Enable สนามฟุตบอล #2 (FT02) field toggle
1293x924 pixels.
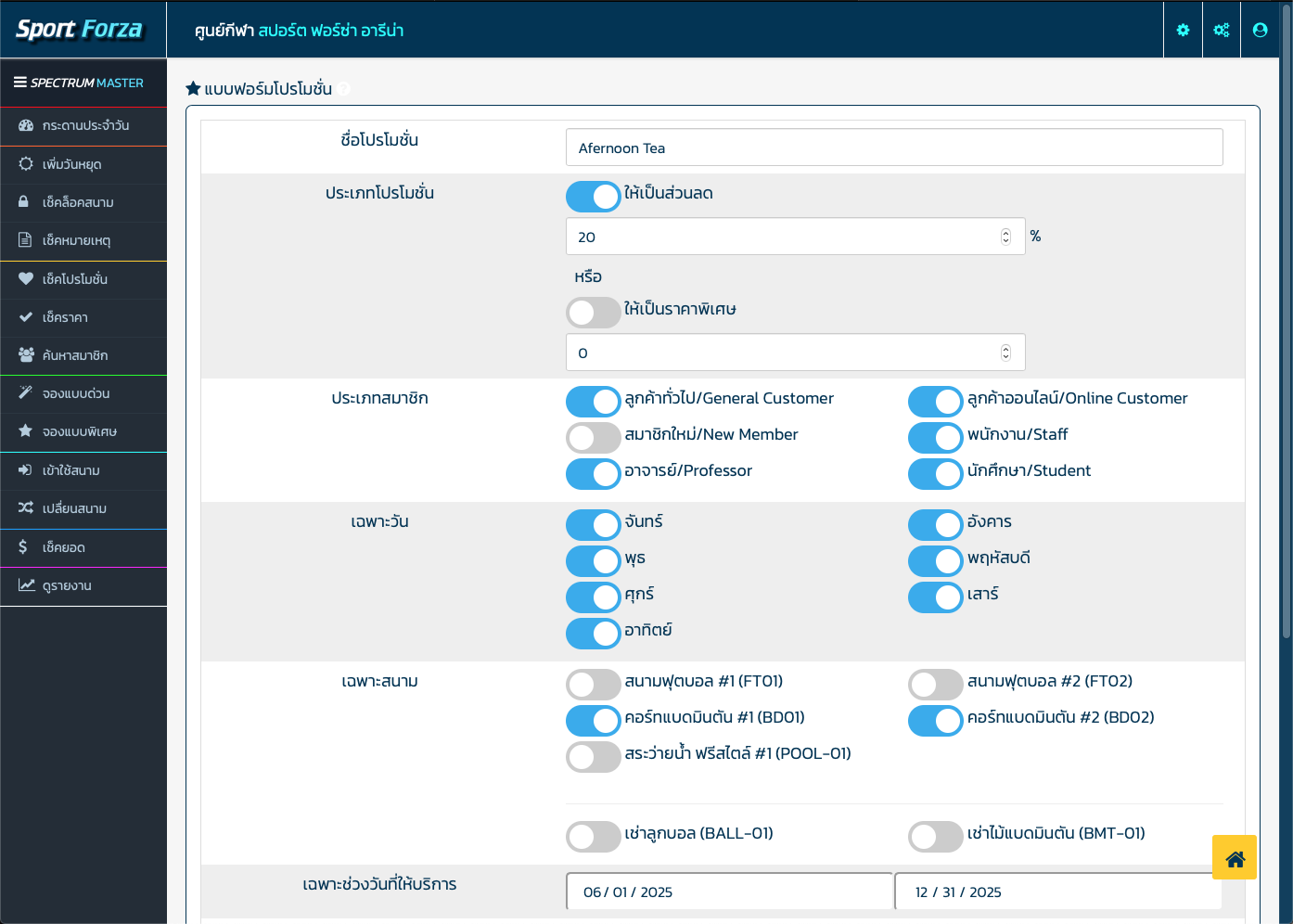pos(936,685)
